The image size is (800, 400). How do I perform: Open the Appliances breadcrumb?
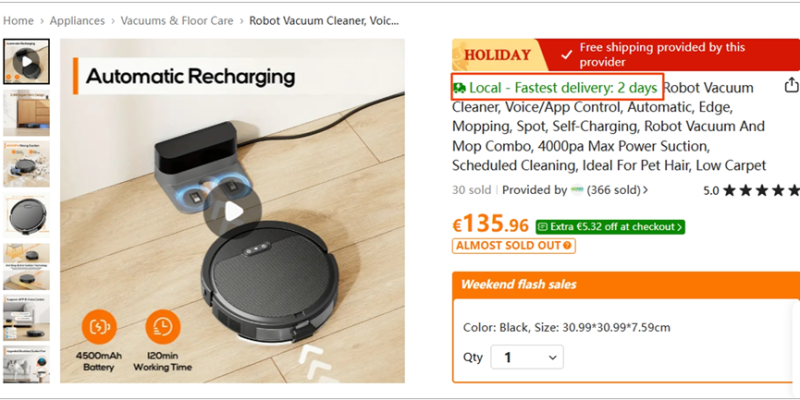tap(77, 20)
